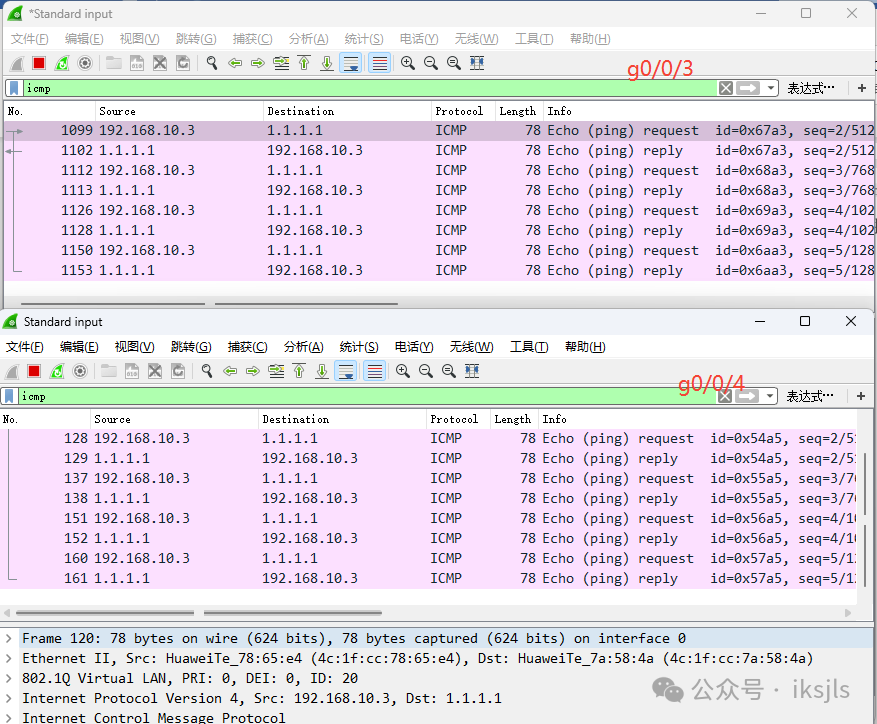Open filter history dropdown in the top window
This screenshot has width=877, height=724.
pyautogui.click(x=771, y=88)
